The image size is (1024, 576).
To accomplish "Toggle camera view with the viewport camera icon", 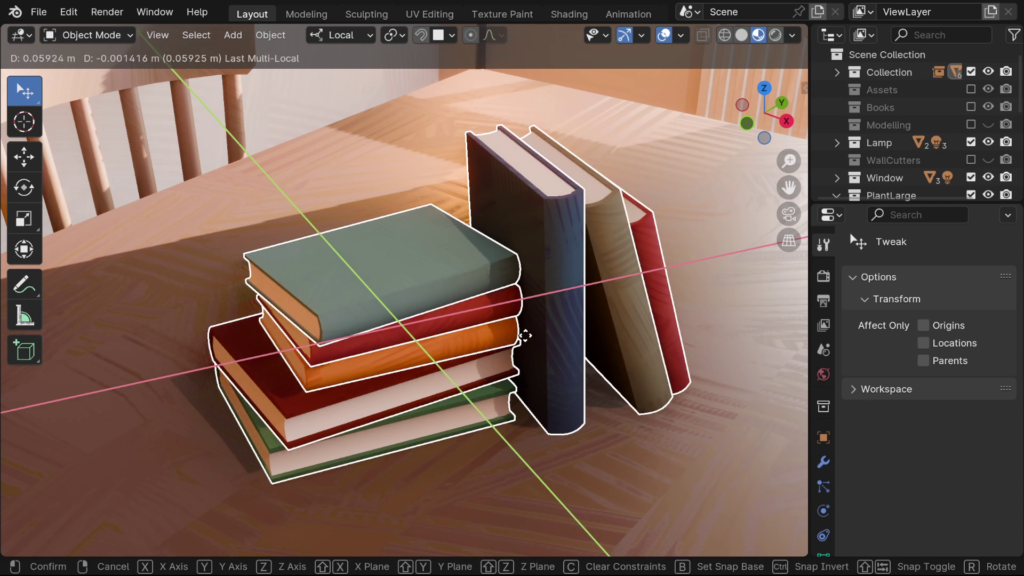I will (789, 213).
